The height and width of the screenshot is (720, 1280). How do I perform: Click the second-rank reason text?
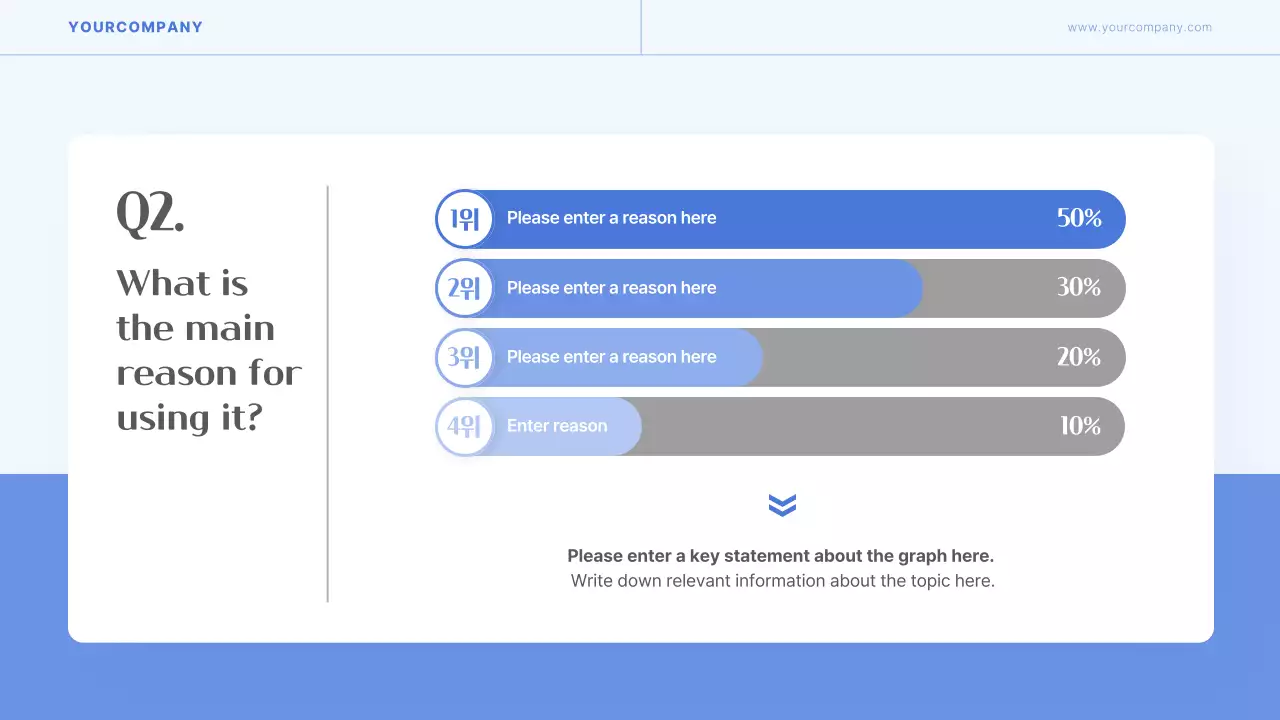pos(611,288)
